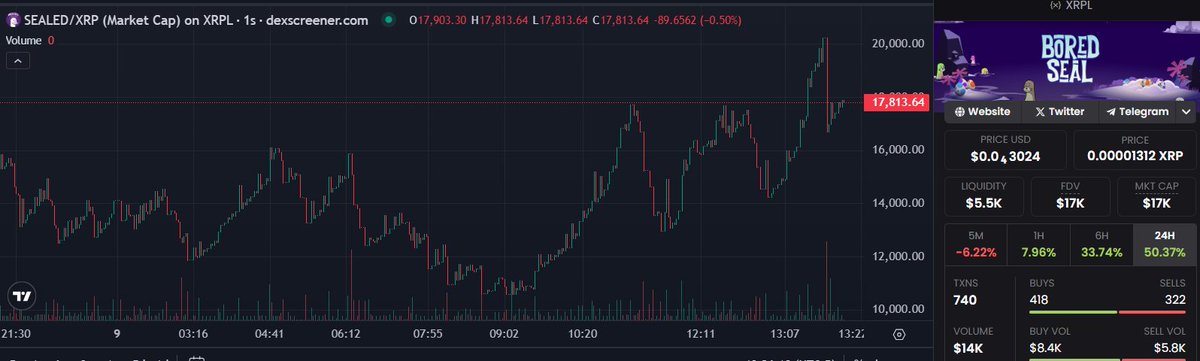
Task: Click the green market status dot
Action: click(388, 21)
